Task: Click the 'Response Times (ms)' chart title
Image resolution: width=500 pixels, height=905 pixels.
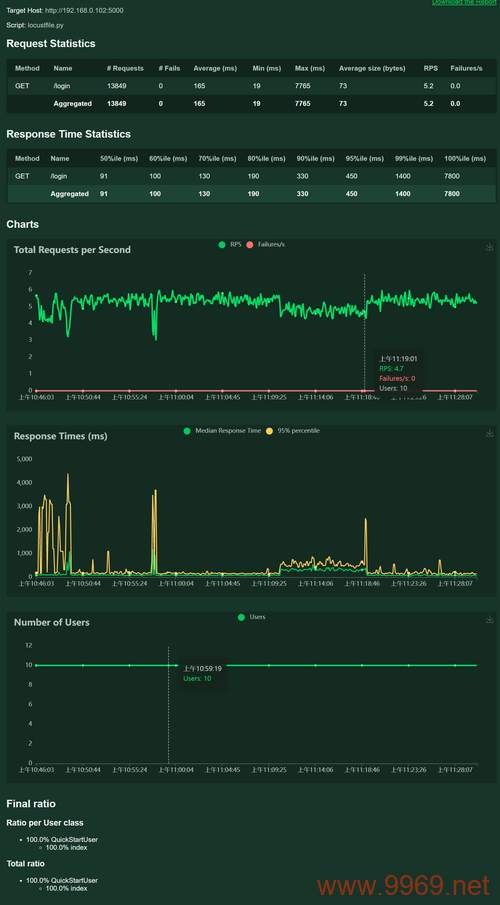Action: click(x=60, y=436)
